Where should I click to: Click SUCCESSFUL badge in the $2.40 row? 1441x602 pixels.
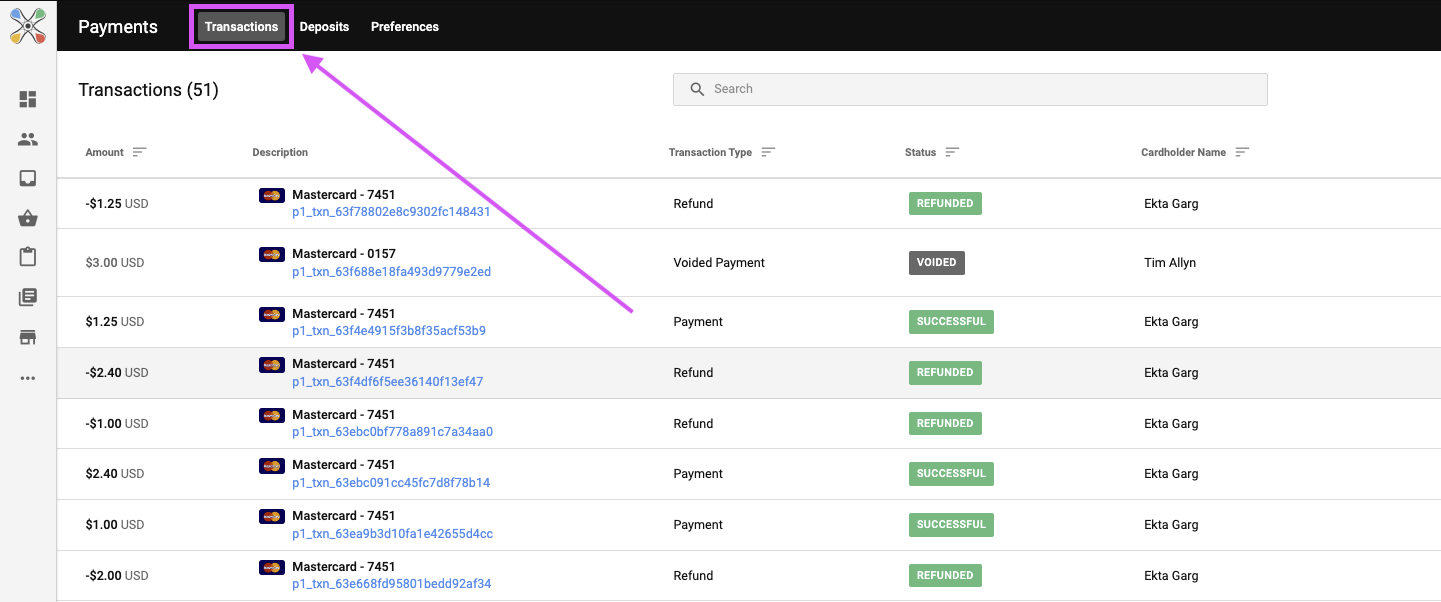(951, 474)
